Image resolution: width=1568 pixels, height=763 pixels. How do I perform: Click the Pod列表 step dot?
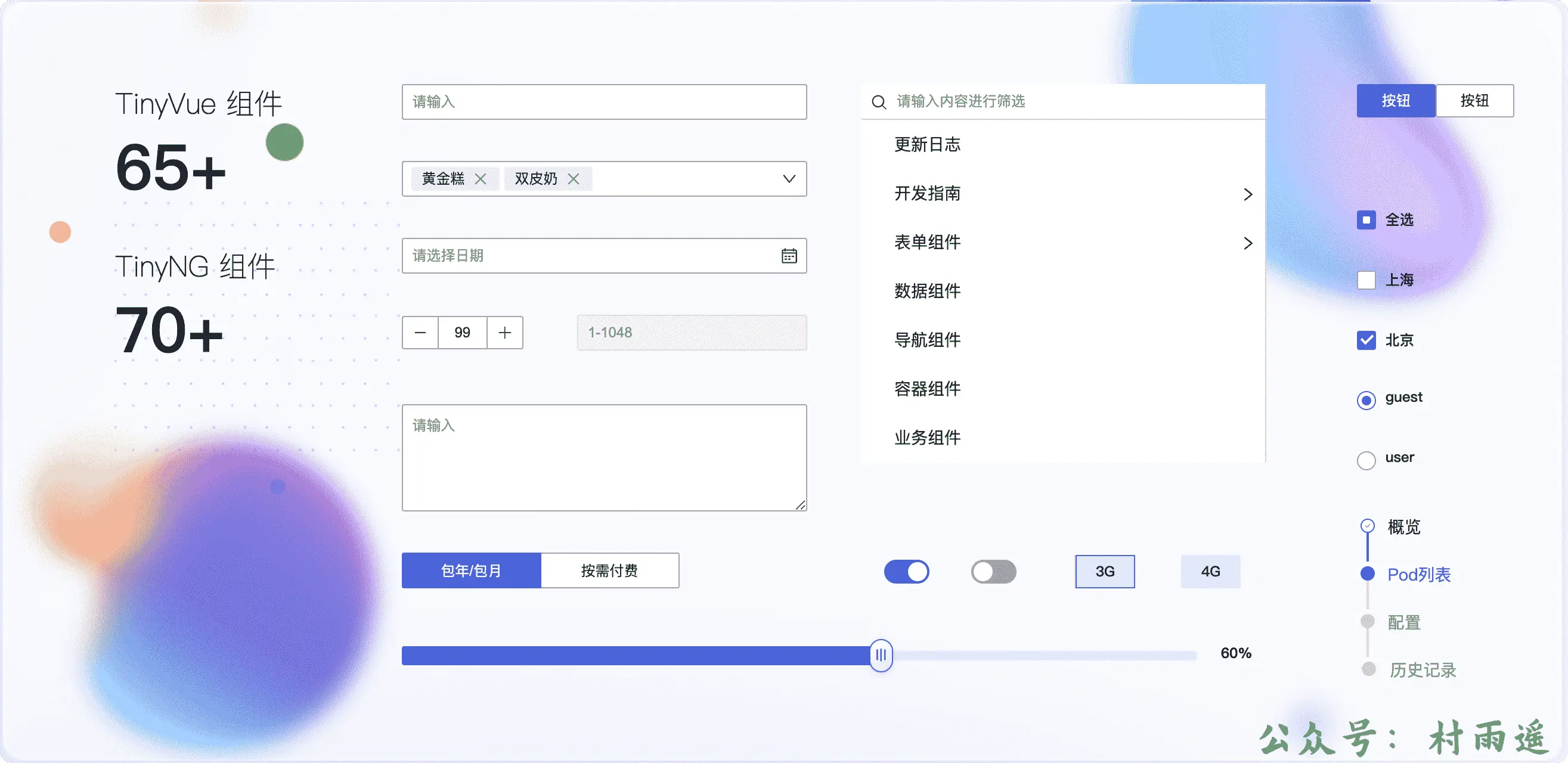point(1367,573)
